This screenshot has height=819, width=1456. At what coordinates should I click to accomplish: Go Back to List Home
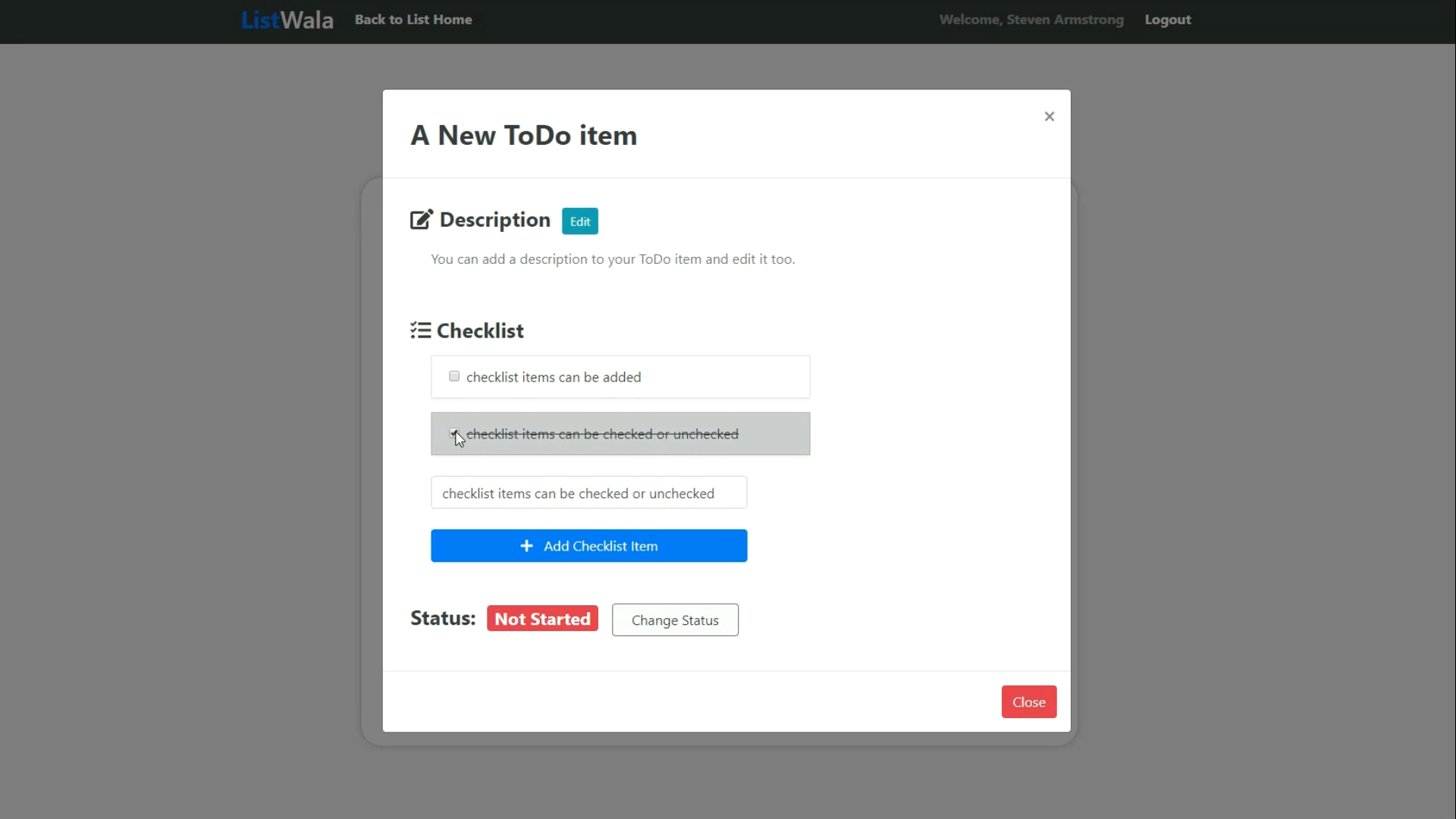[413, 20]
